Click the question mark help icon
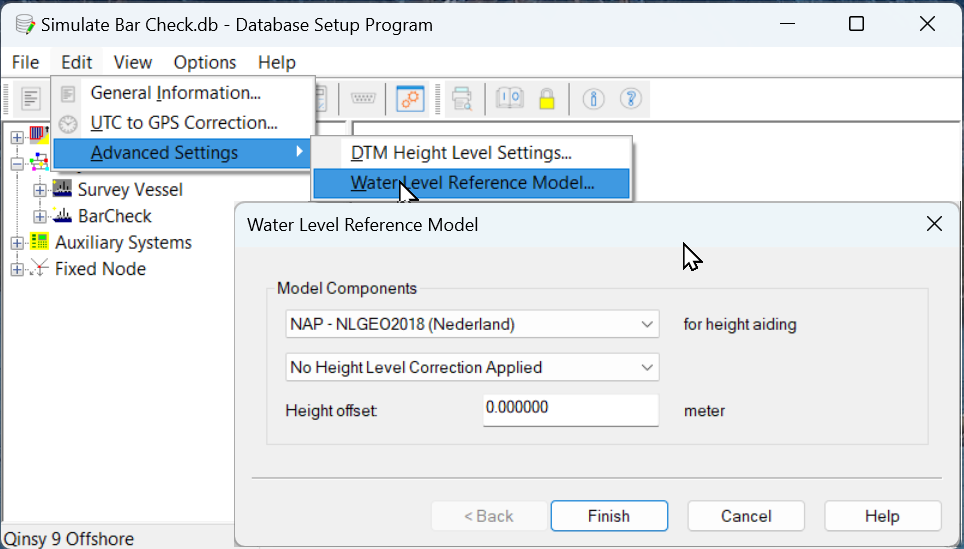The height and width of the screenshot is (549, 964). click(630, 98)
